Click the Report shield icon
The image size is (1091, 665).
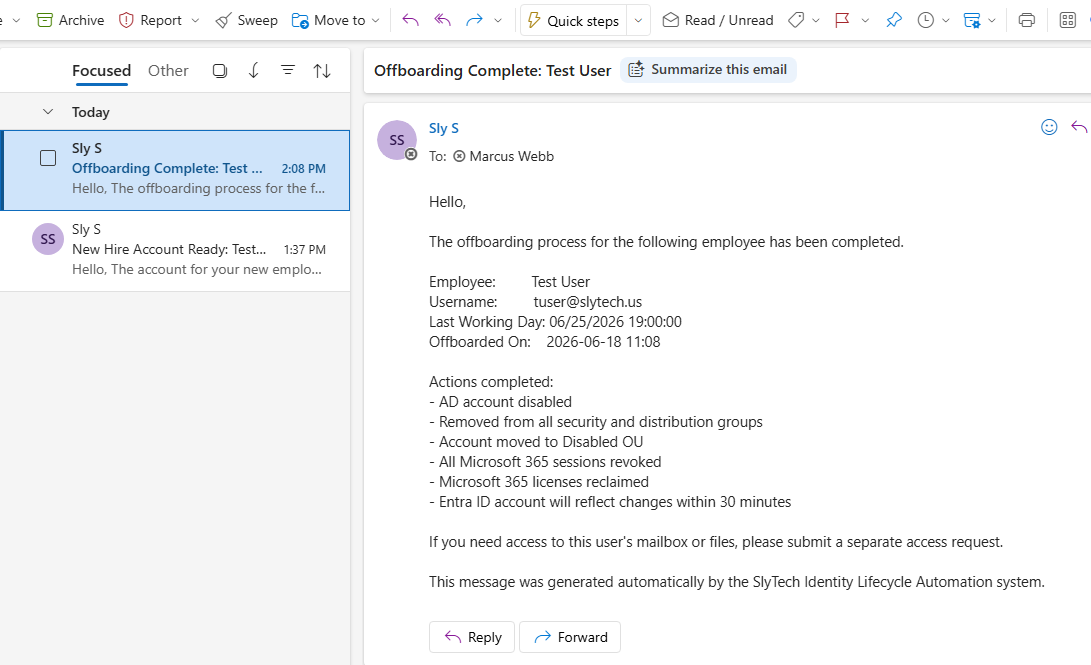point(126,20)
